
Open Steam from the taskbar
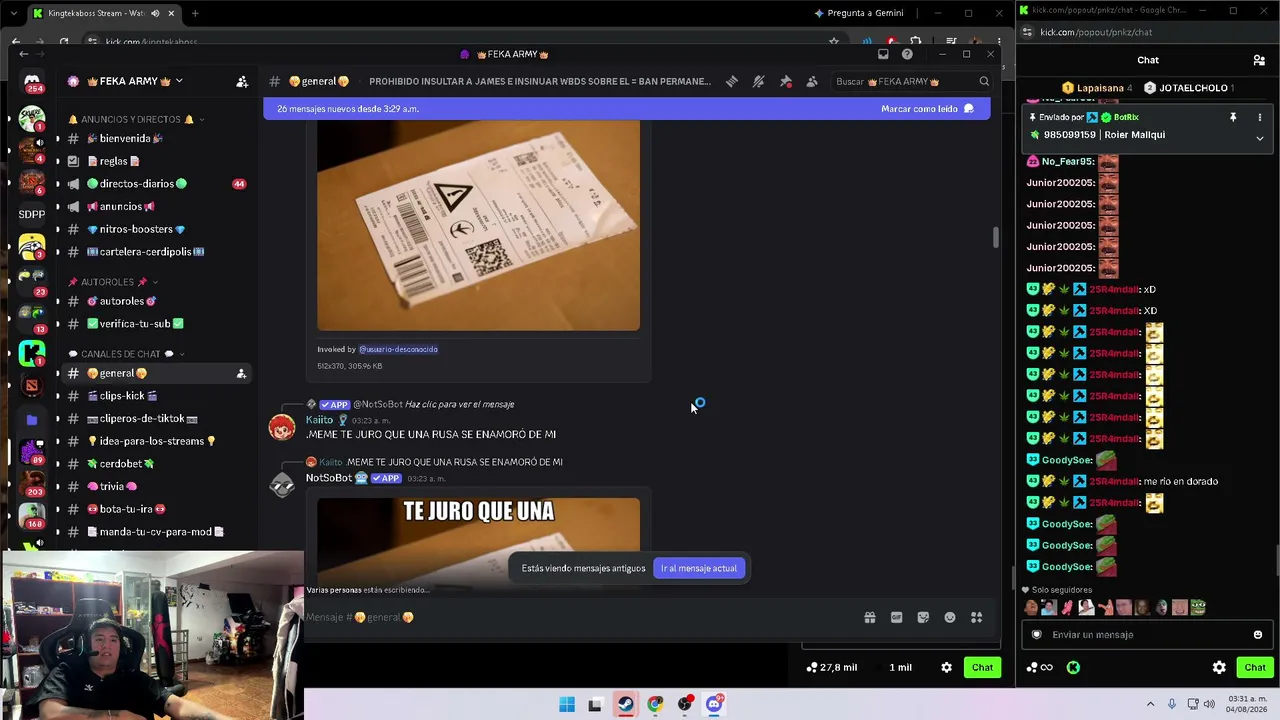pos(625,704)
